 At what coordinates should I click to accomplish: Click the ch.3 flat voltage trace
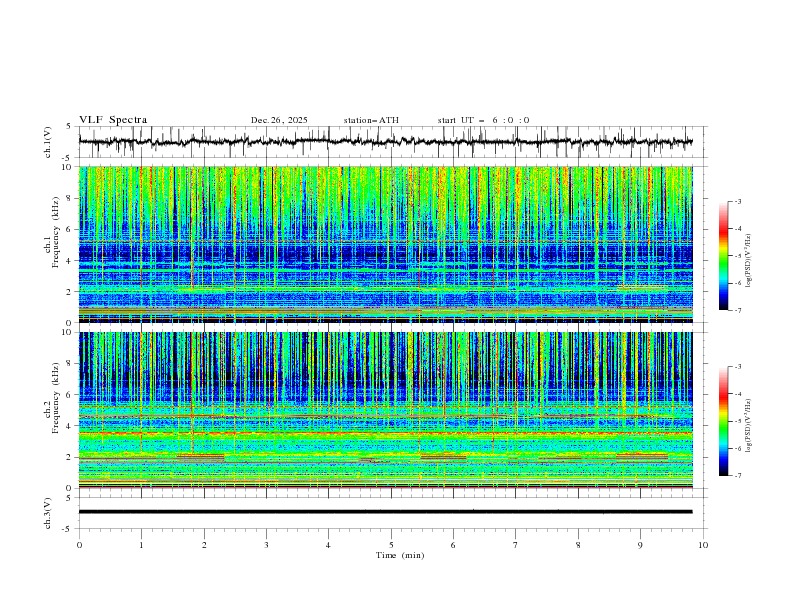point(385,512)
